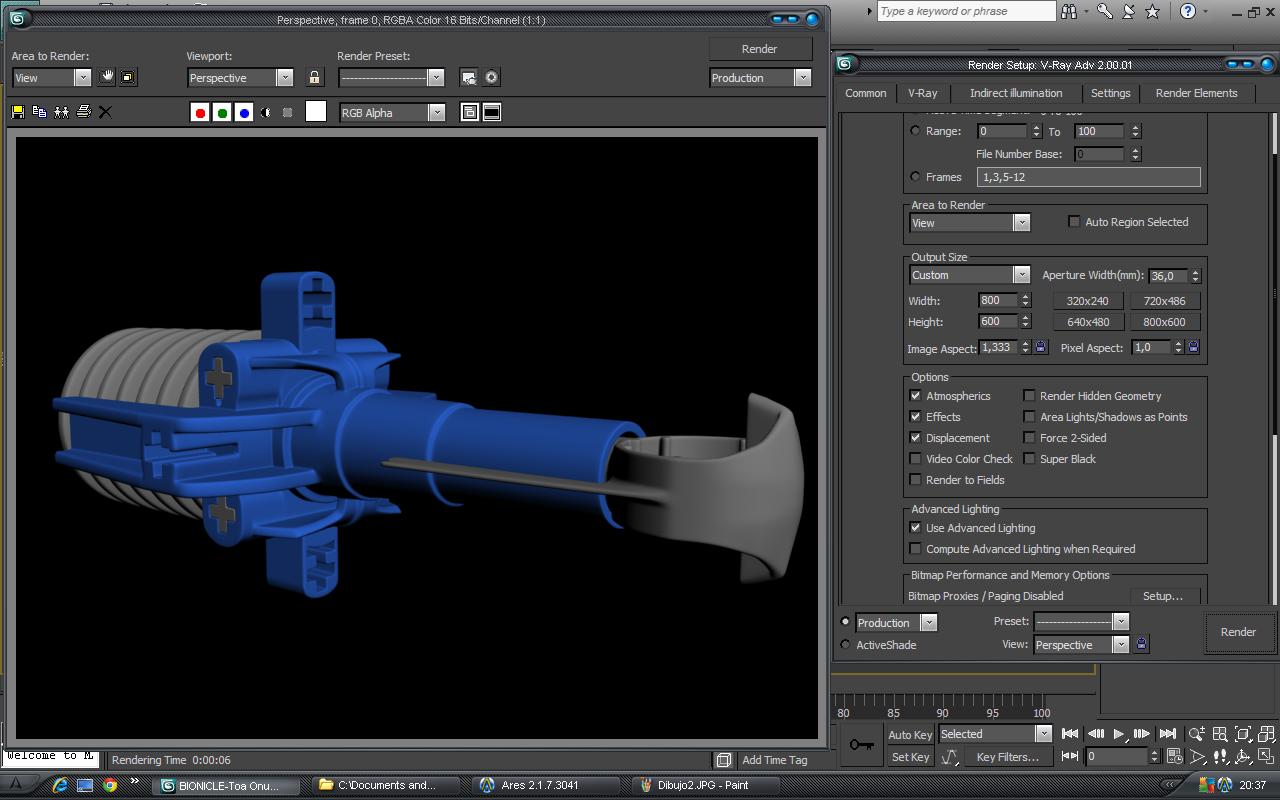
Task: Uncheck Use Advanced Lighting checkbox
Action: (x=915, y=528)
